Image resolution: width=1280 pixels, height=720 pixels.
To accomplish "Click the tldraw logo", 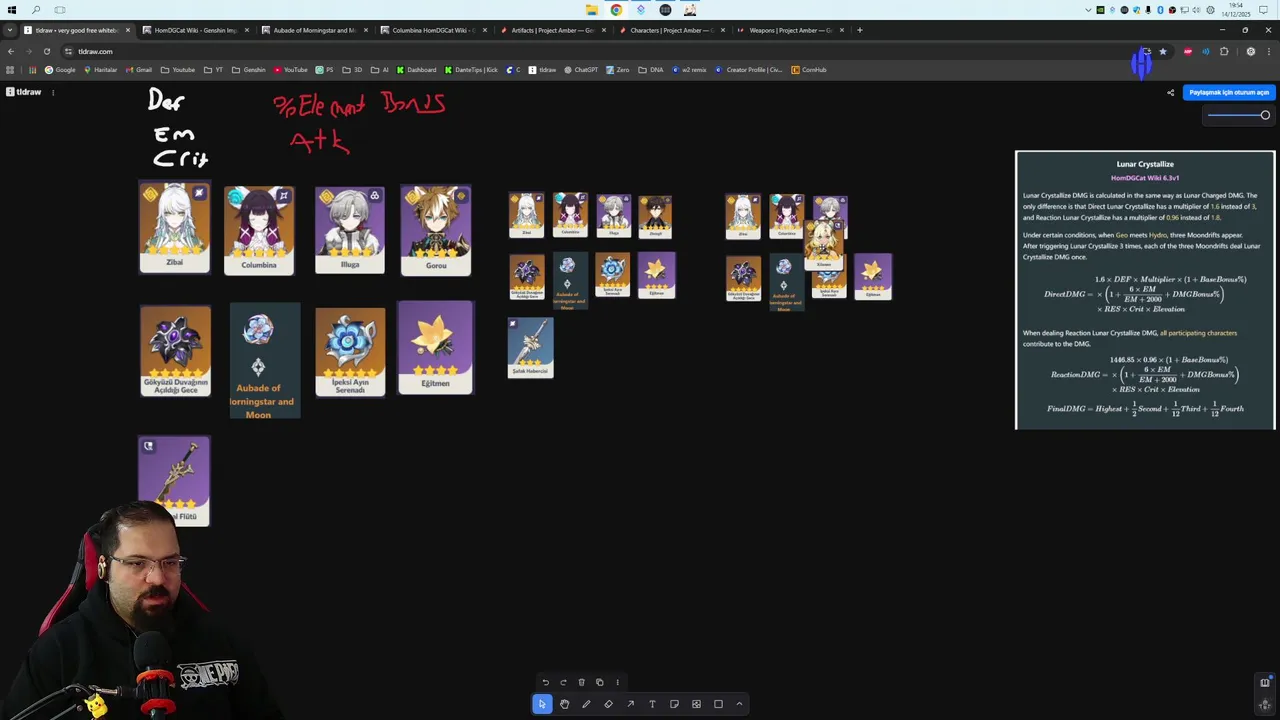I will (x=24, y=92).
